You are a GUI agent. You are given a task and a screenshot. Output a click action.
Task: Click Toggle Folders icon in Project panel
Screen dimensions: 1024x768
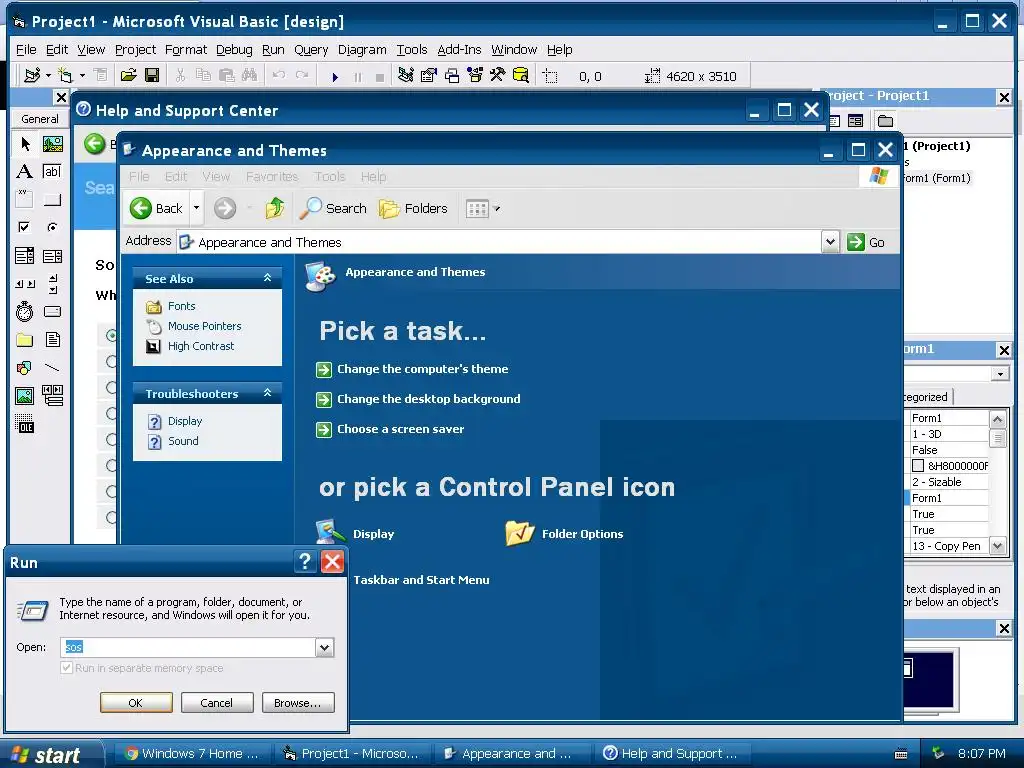tap(886, 121)
